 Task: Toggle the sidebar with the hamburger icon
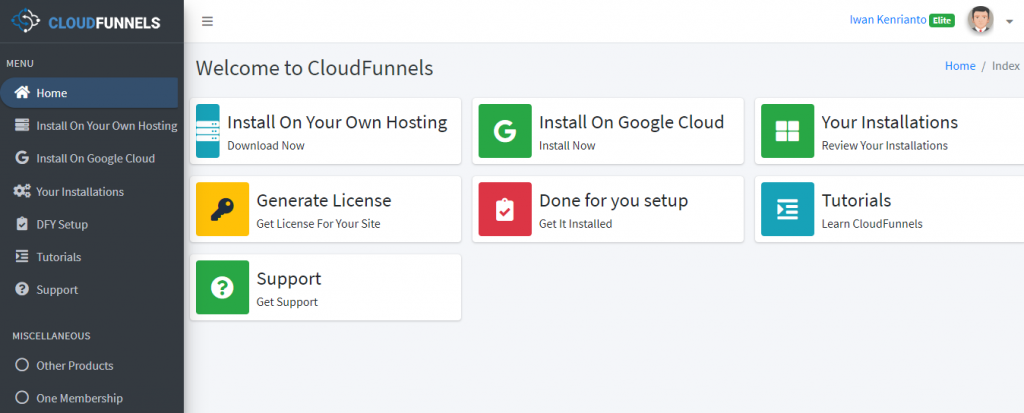(x=208, y=22)
